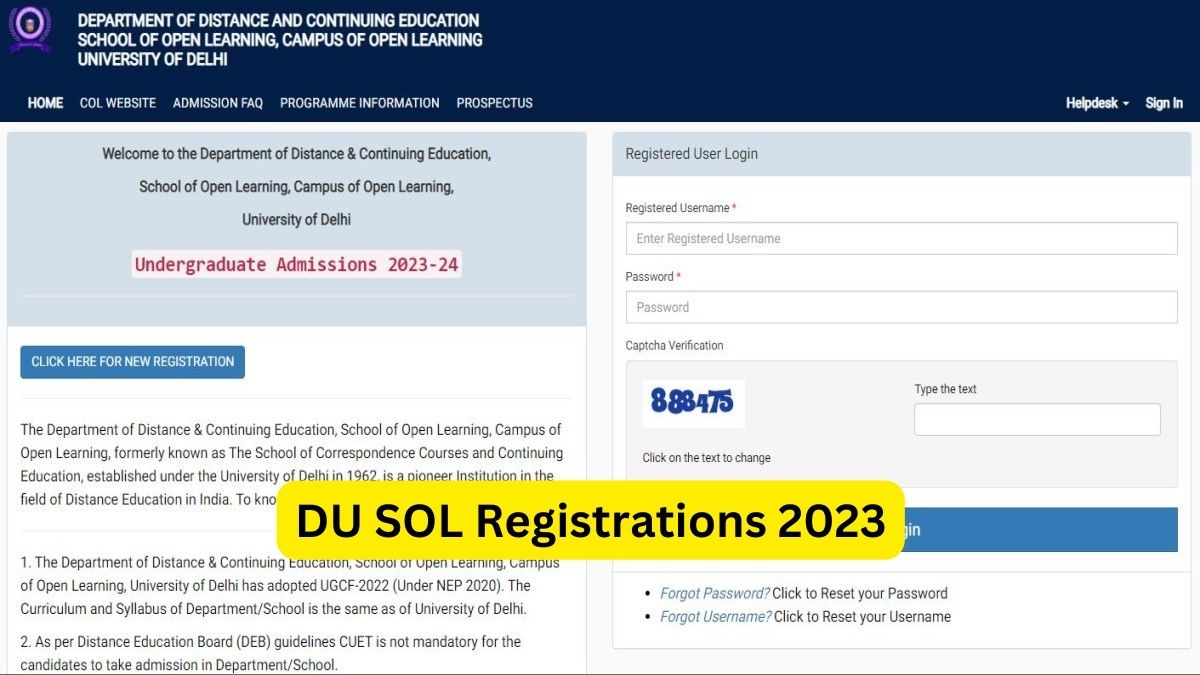The height and width of the screenshot is (675, 1200).
Task: Open ADMISSION FAQ page
Action: click(x=218, y=103)
